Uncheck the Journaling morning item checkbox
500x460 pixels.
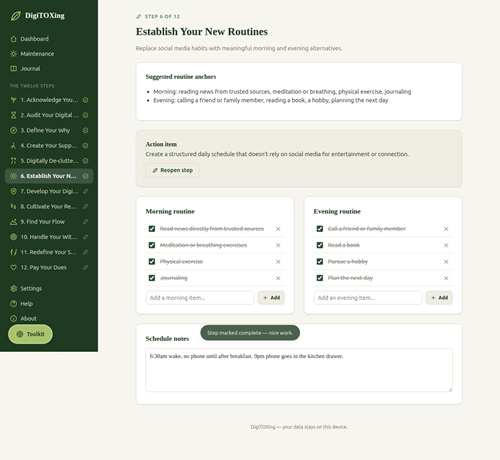point(152,278)
